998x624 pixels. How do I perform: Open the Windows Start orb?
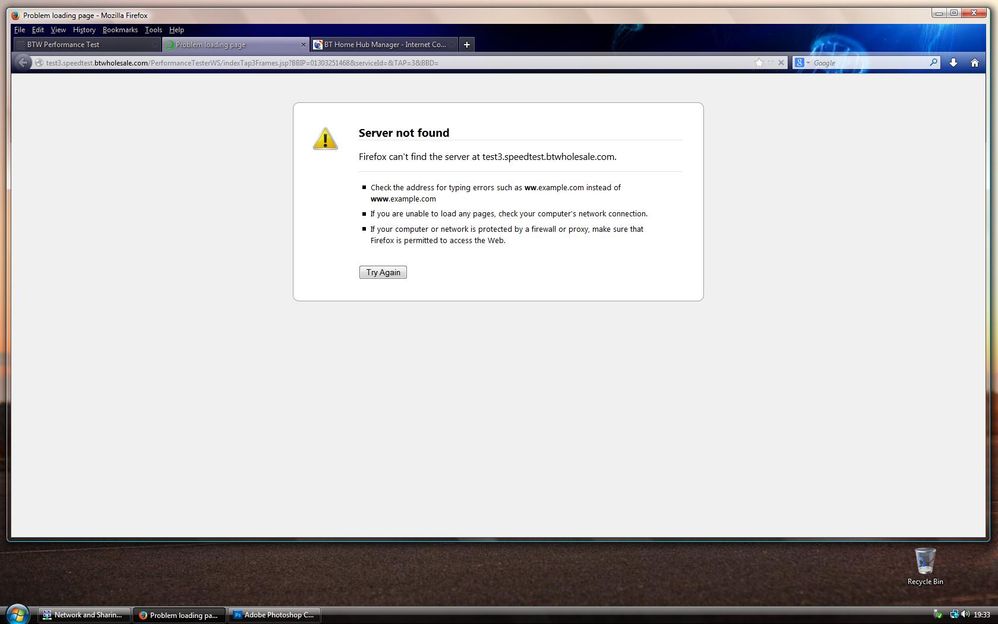point(17,614)
